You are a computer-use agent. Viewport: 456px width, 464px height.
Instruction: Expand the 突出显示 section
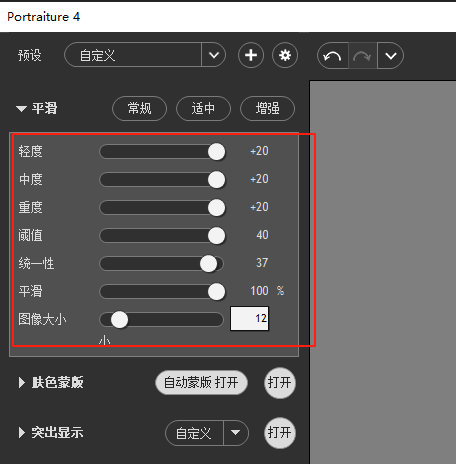(x=22, y=433)
